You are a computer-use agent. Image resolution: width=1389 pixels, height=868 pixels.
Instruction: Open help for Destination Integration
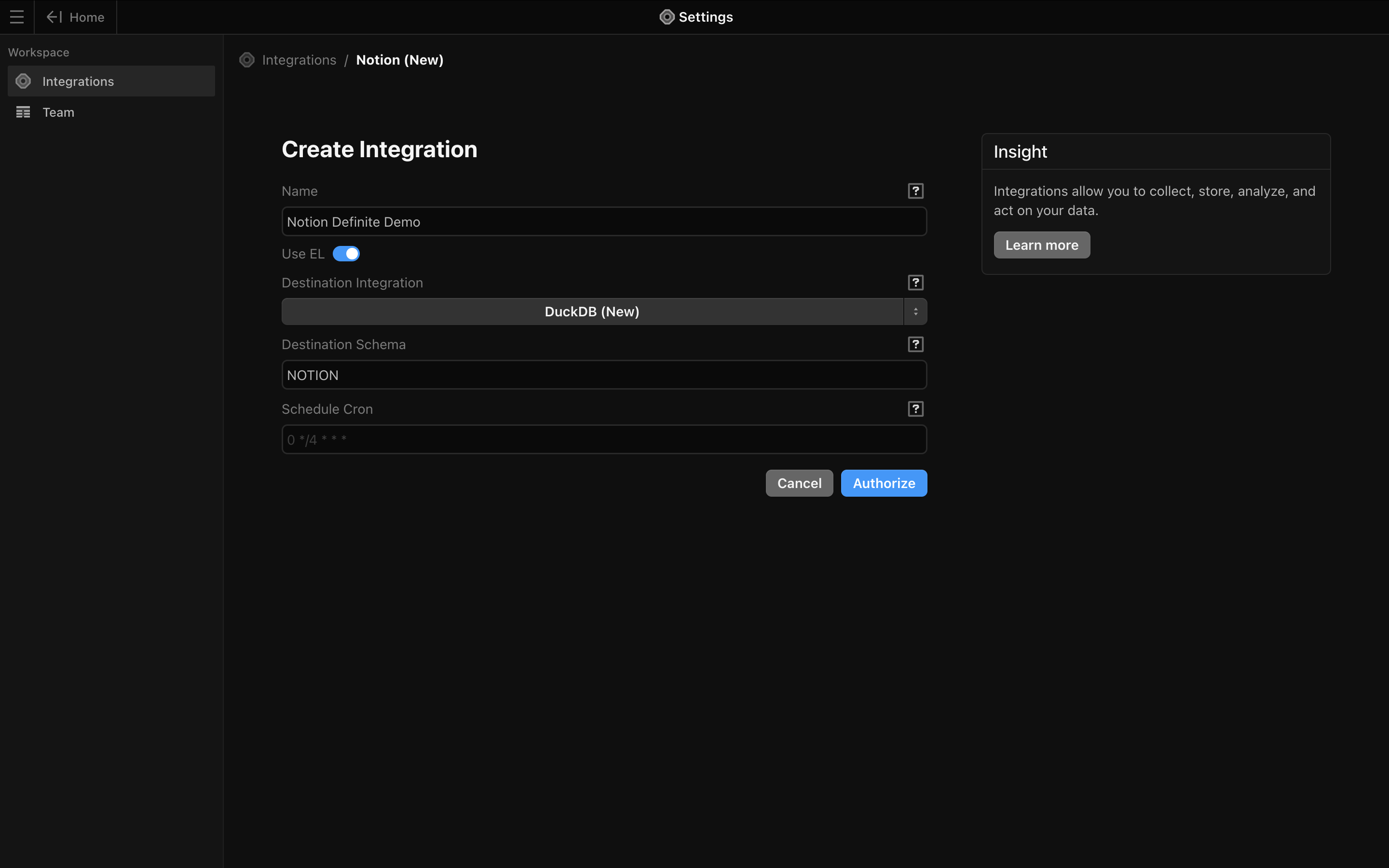(x=915, y=283)
